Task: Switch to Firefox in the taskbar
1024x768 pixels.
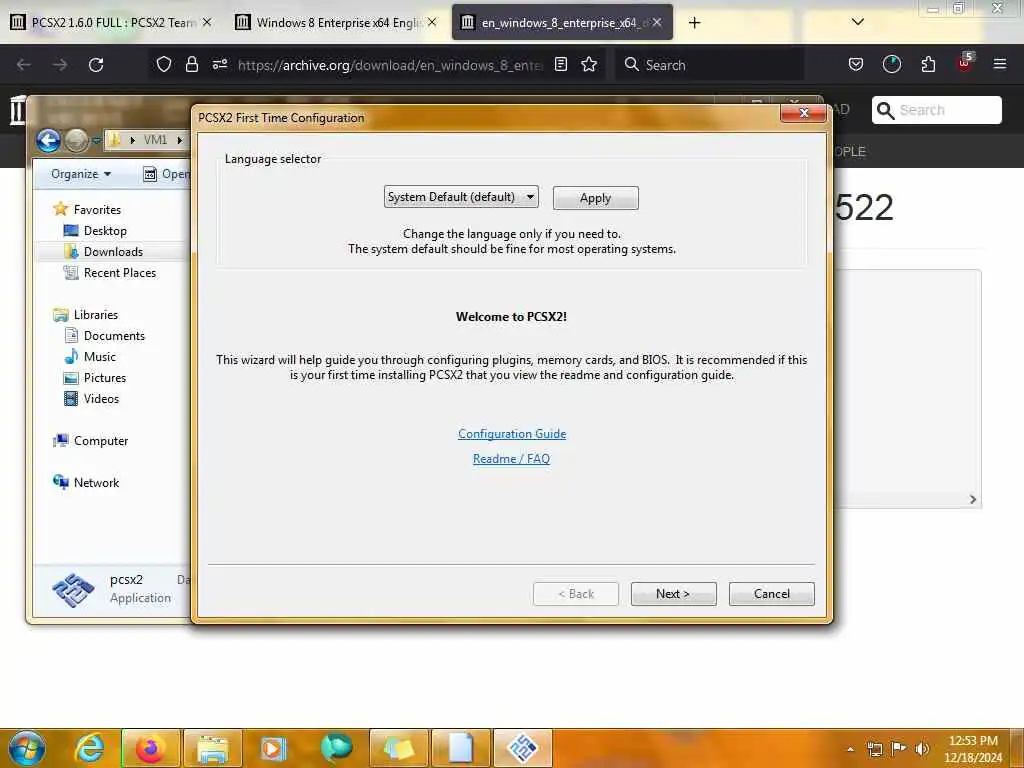Action: [x=152, y=748]
